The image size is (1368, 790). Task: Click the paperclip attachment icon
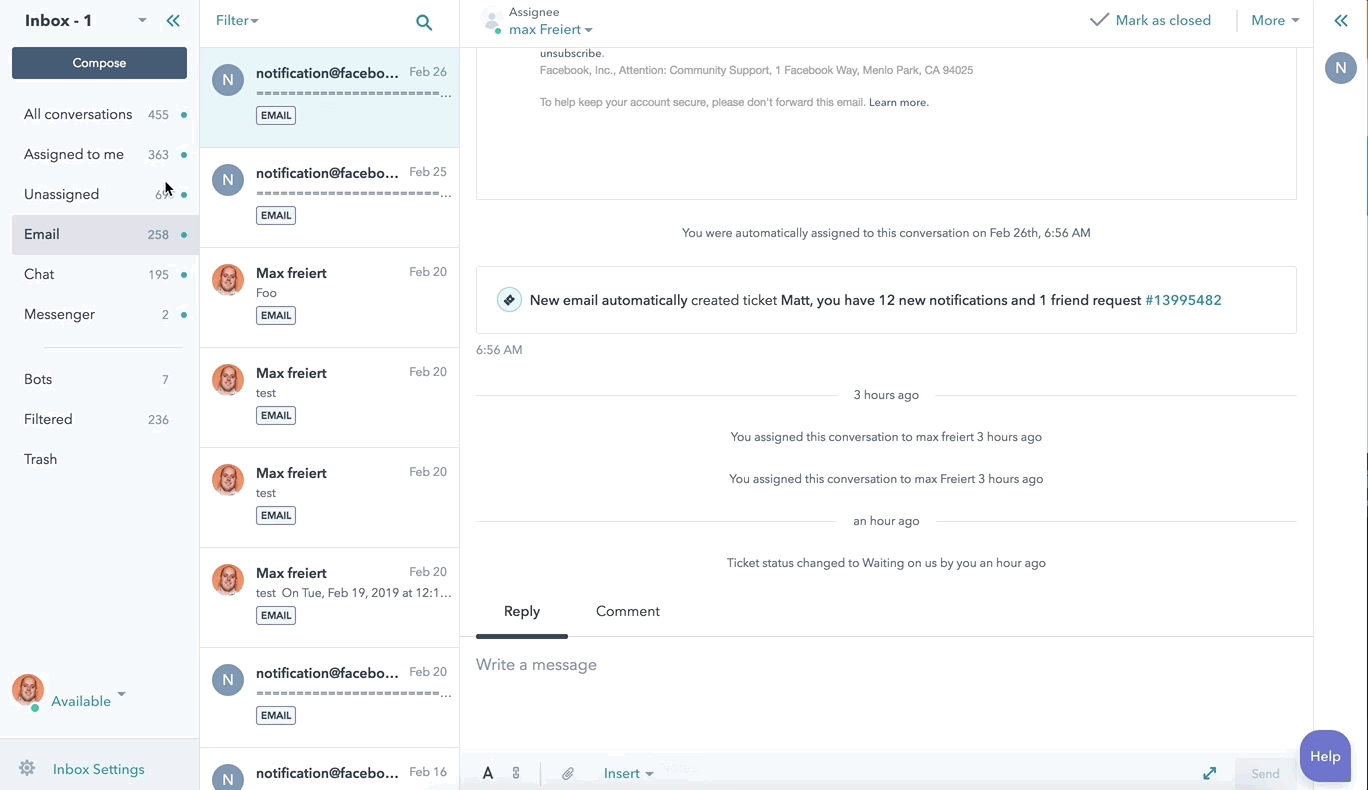[567, 773]
